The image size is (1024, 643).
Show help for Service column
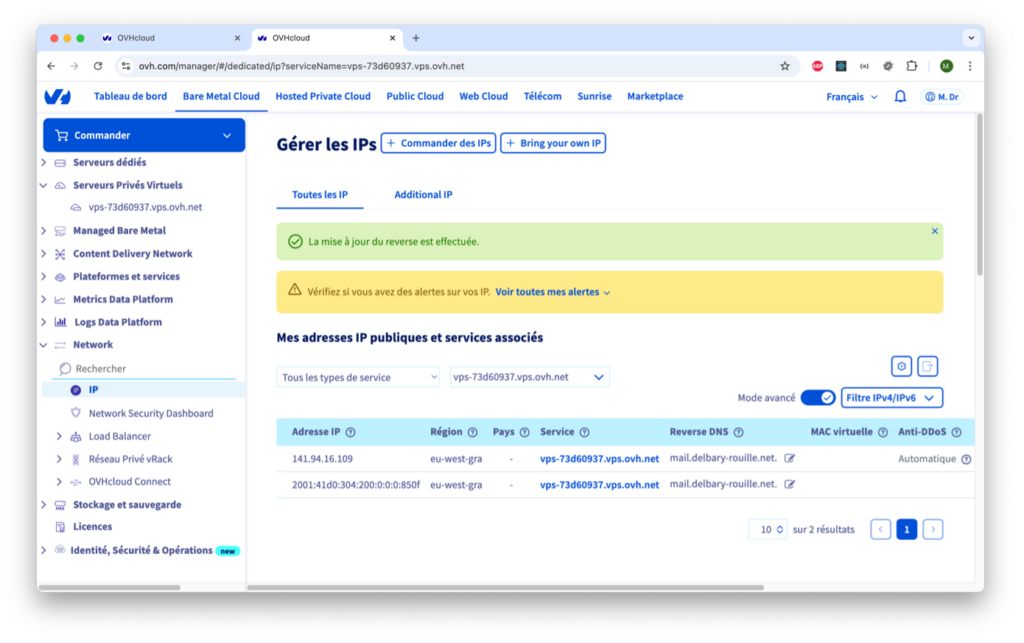584,432
